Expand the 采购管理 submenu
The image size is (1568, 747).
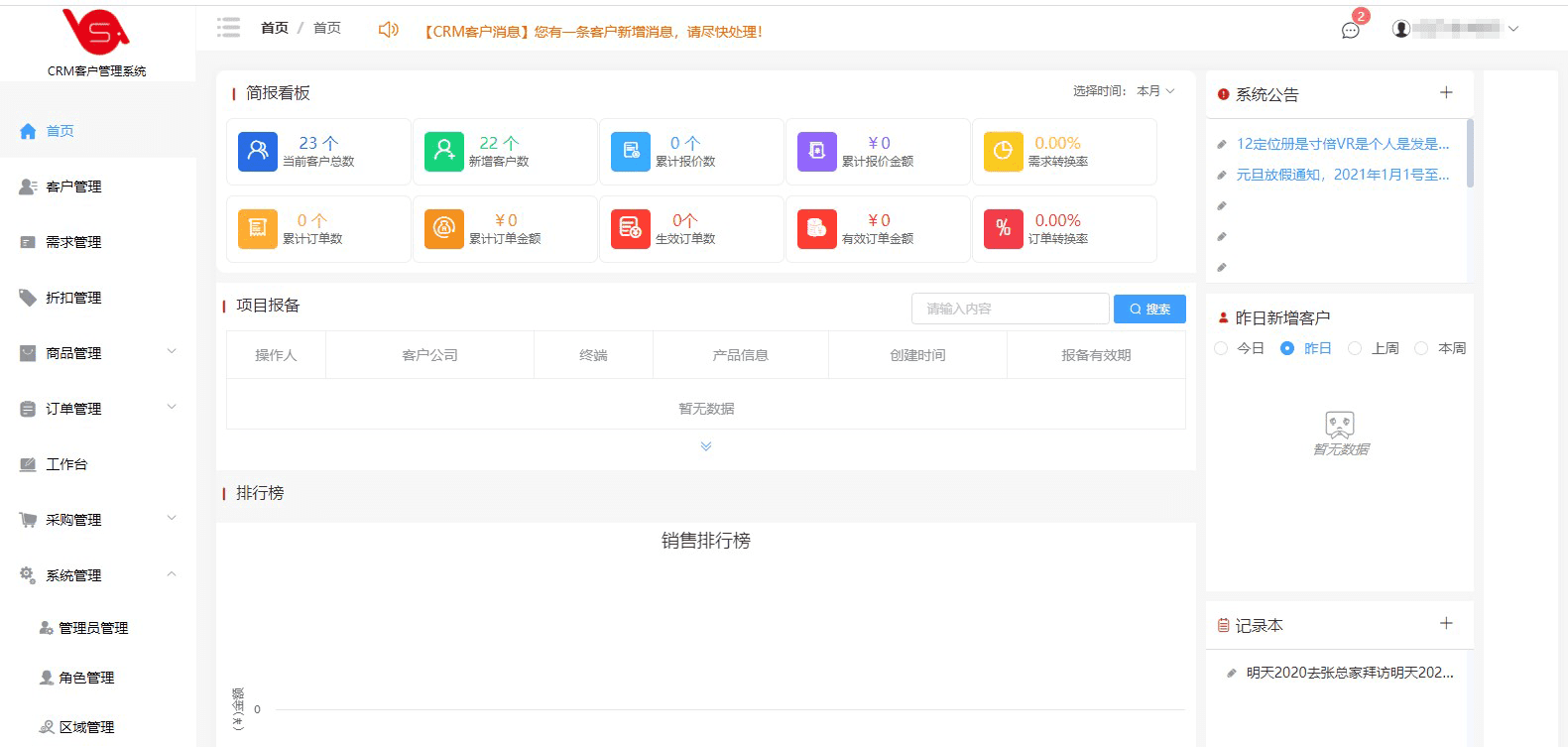(x=172, y=518)
